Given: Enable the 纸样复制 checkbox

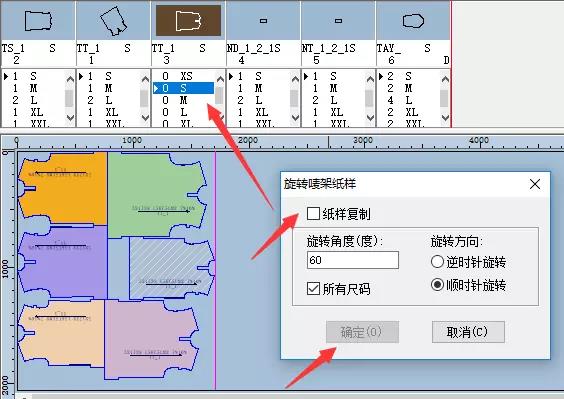Looking at the screenshot, I should point(313,214).
